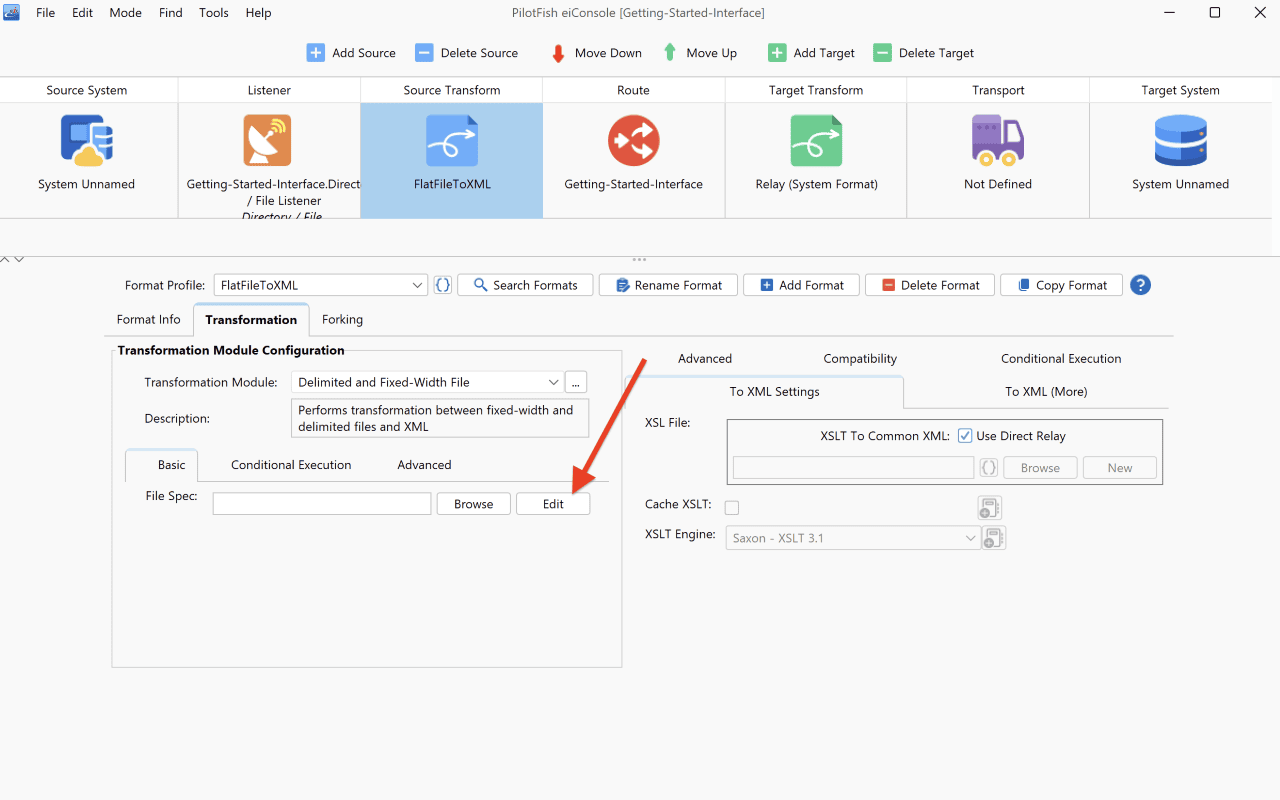Open right-panel Advanced tab next to Compatibility

(x=705, y=359)
